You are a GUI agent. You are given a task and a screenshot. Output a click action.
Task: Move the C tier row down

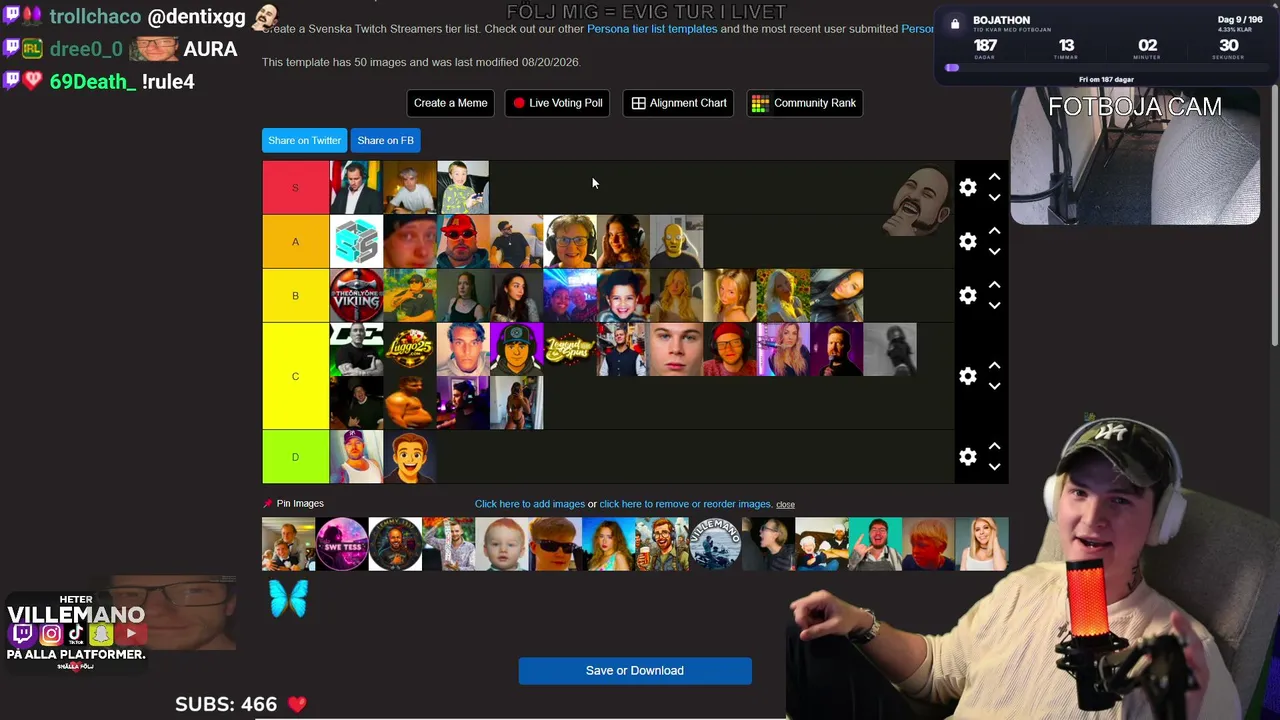(x=994, y=386)
